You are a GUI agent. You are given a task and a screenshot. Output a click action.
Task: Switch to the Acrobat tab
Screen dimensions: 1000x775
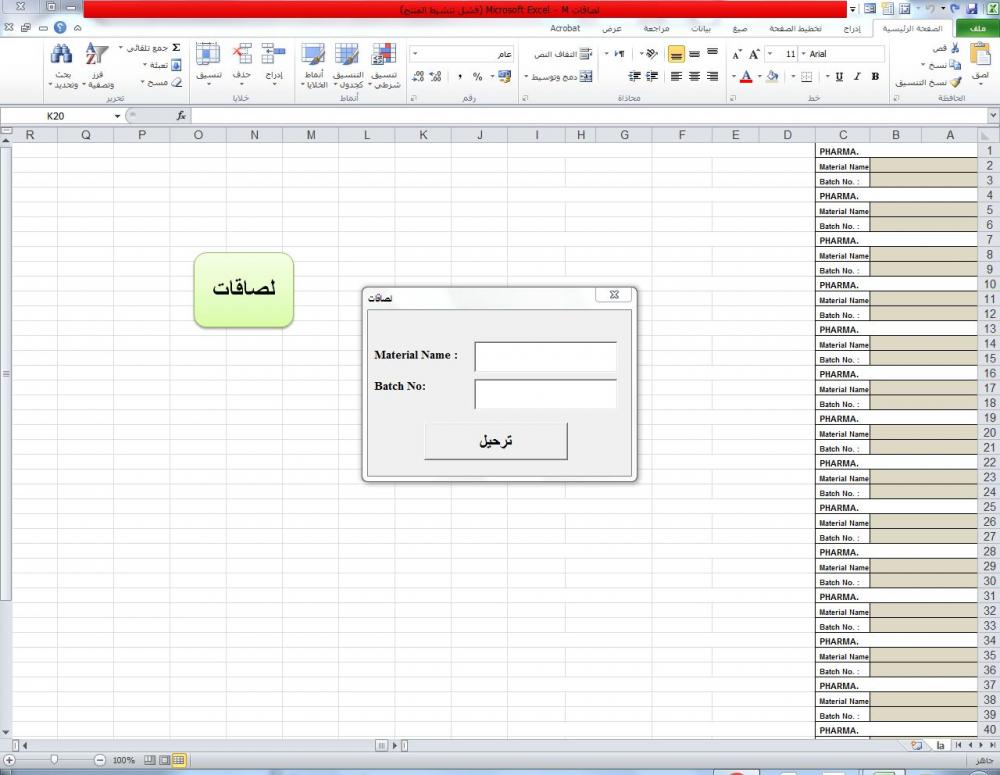point(565,29)
